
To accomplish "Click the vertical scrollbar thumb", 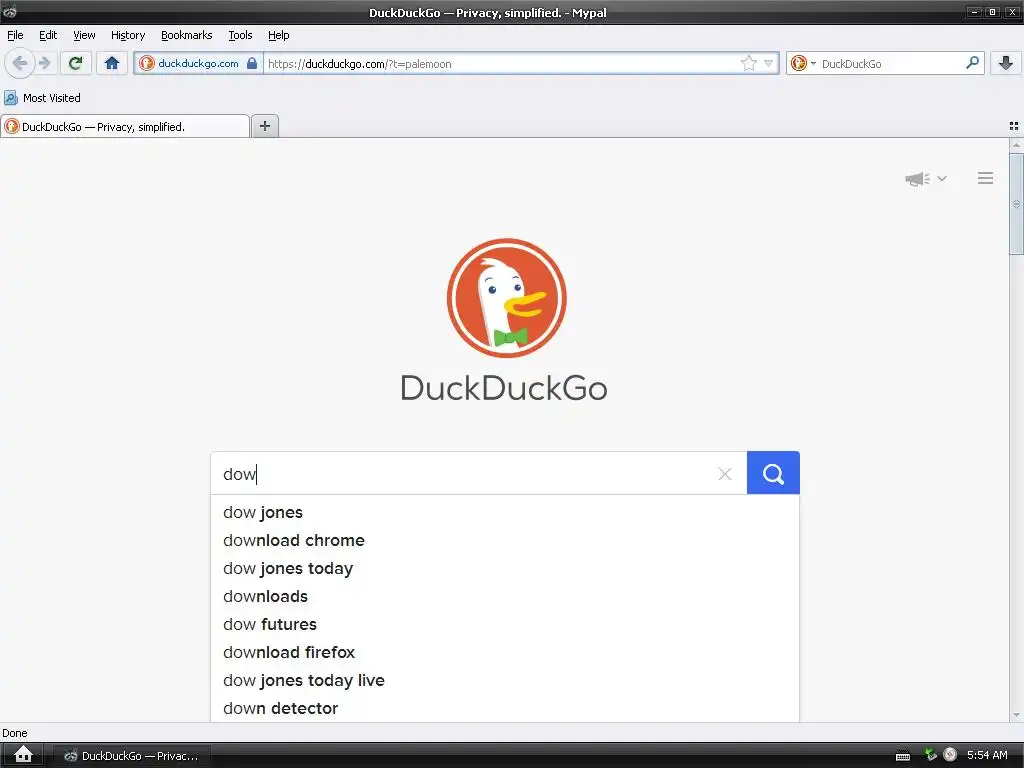I will [1016, 204].
